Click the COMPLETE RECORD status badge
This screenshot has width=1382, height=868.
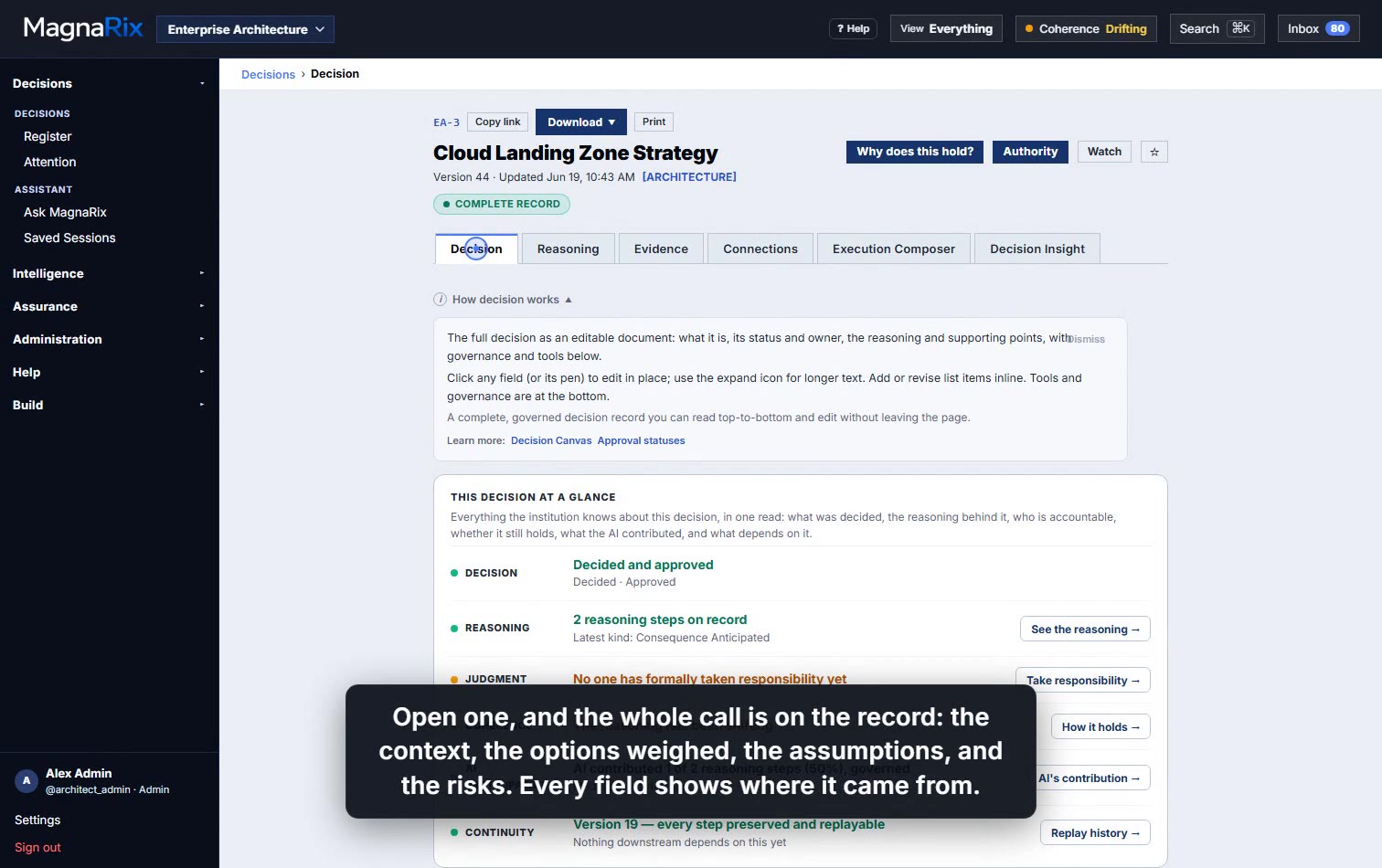tap(502, 204)
